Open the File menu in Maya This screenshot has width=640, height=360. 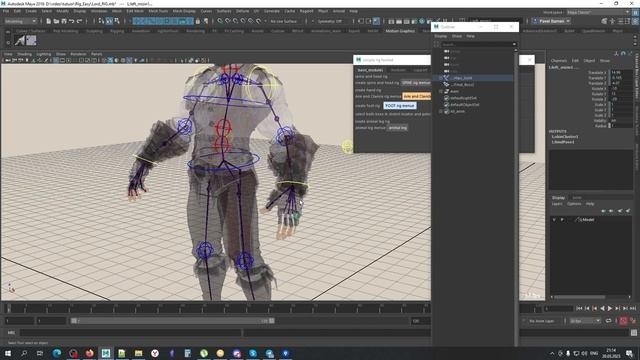6,11
